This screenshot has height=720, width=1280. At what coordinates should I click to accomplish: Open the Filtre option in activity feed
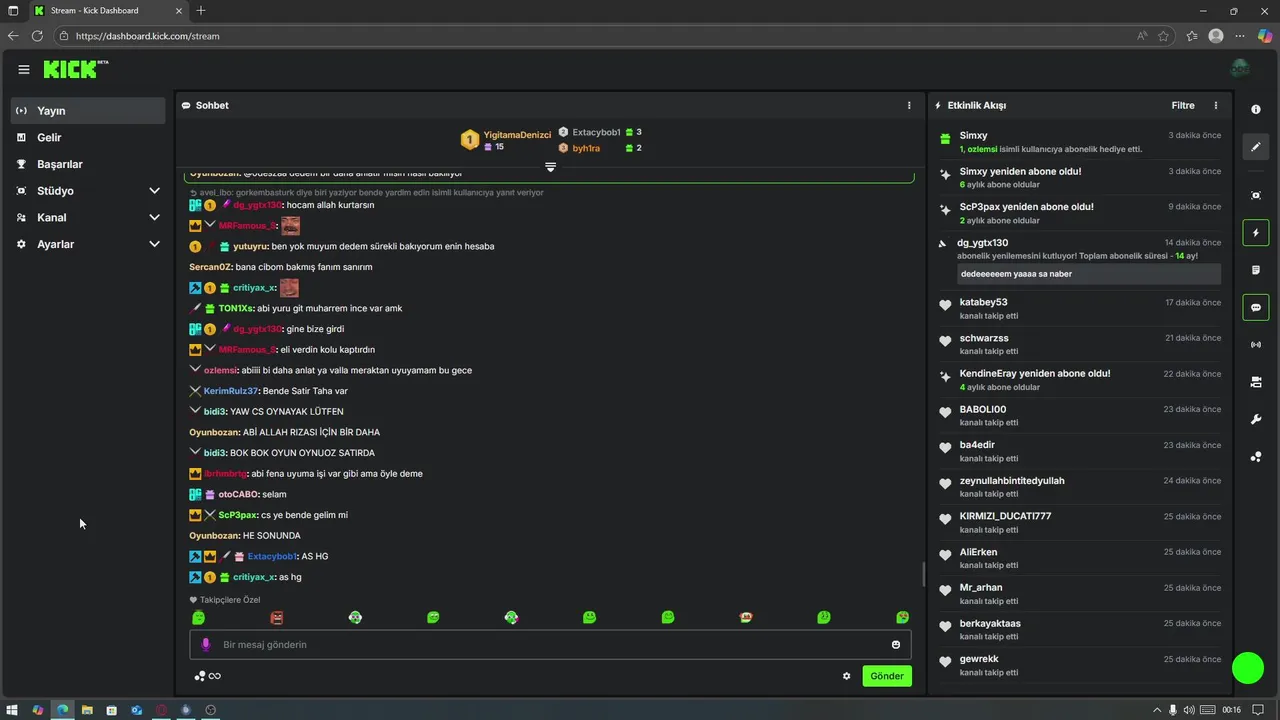tap(1183, 105)
